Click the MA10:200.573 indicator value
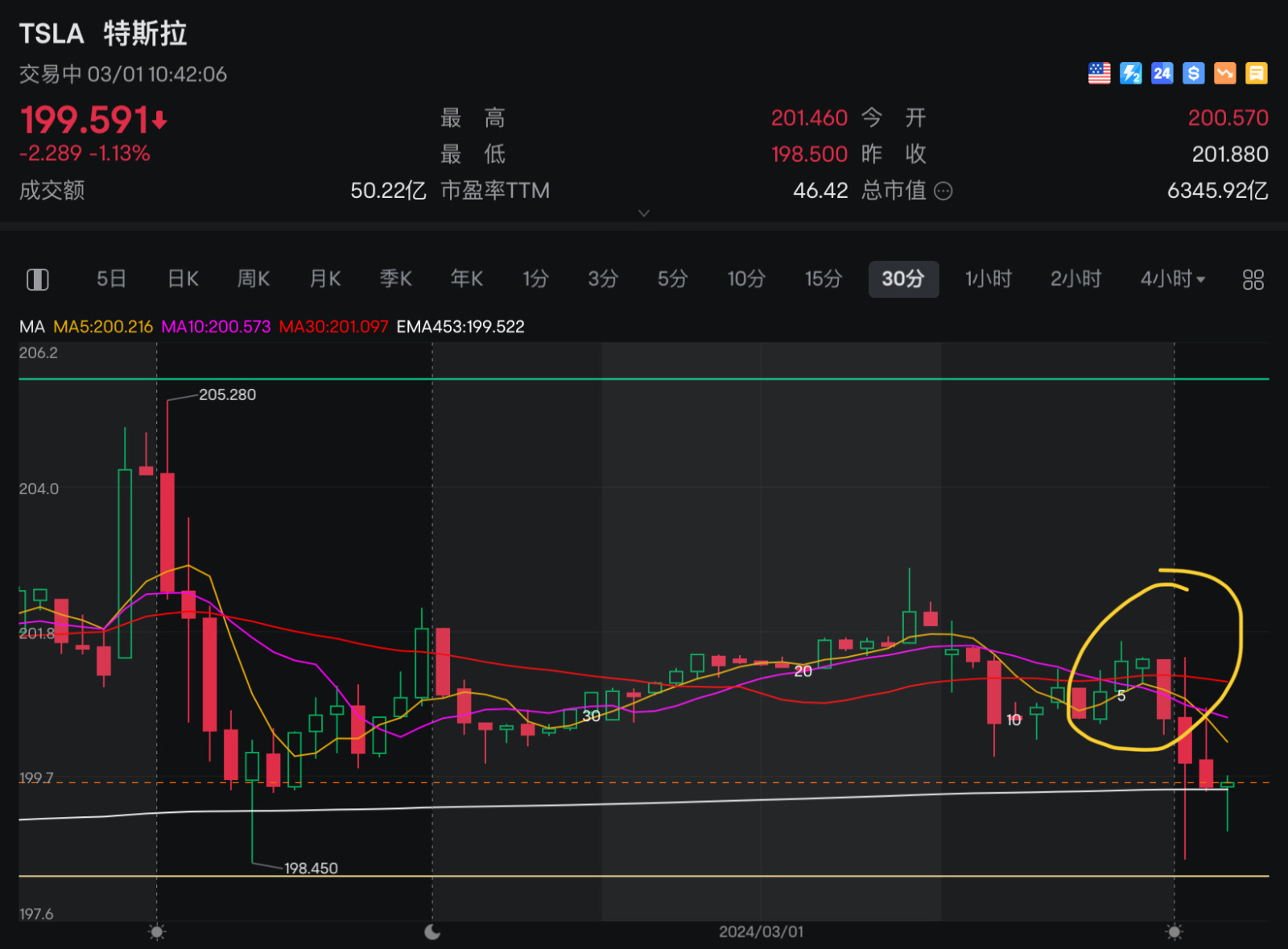Image resolution: width=1288 pixels, height=949 pixels. point(216,327)
